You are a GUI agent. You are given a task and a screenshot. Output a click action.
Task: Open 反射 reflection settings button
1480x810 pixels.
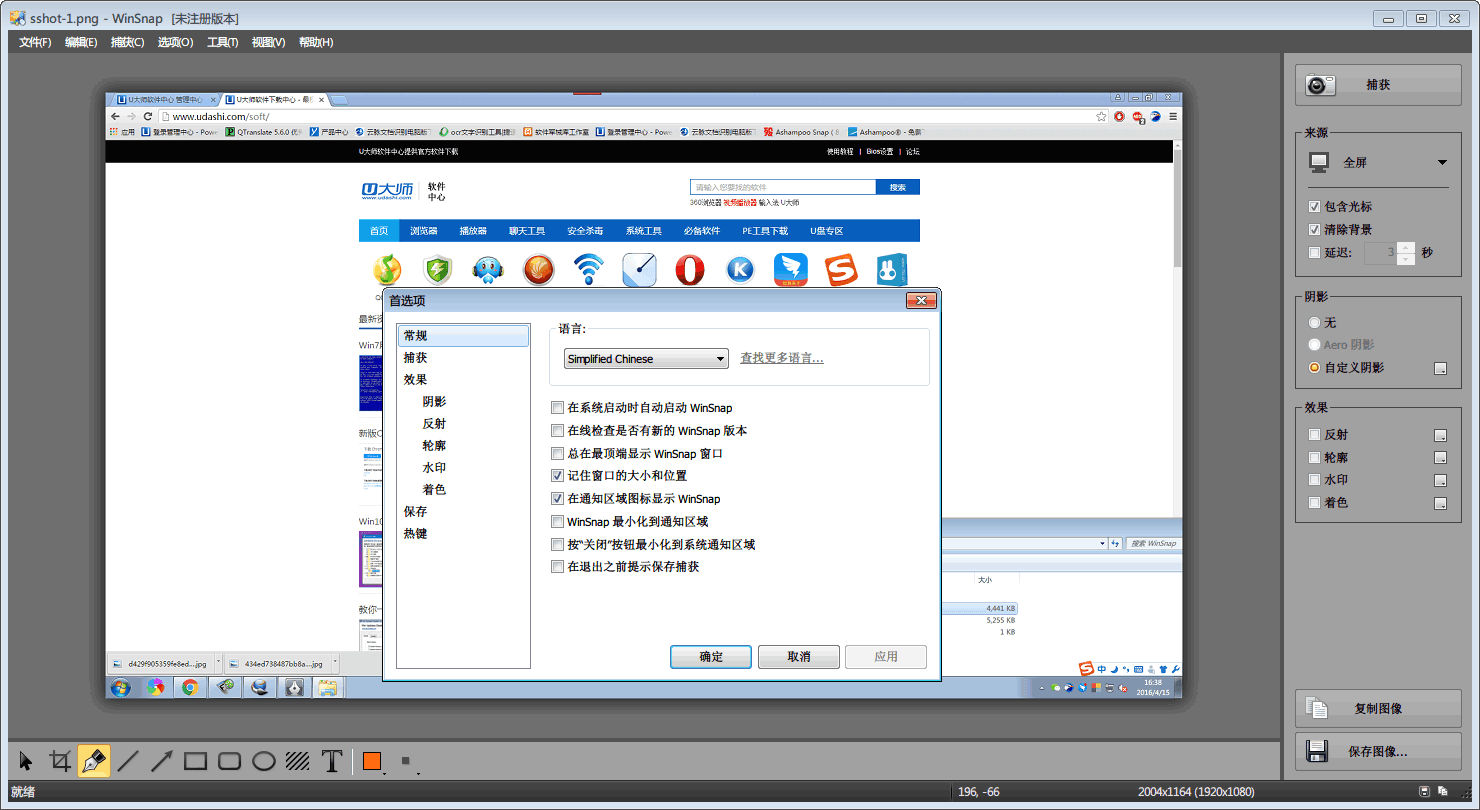coord(1440,435)
